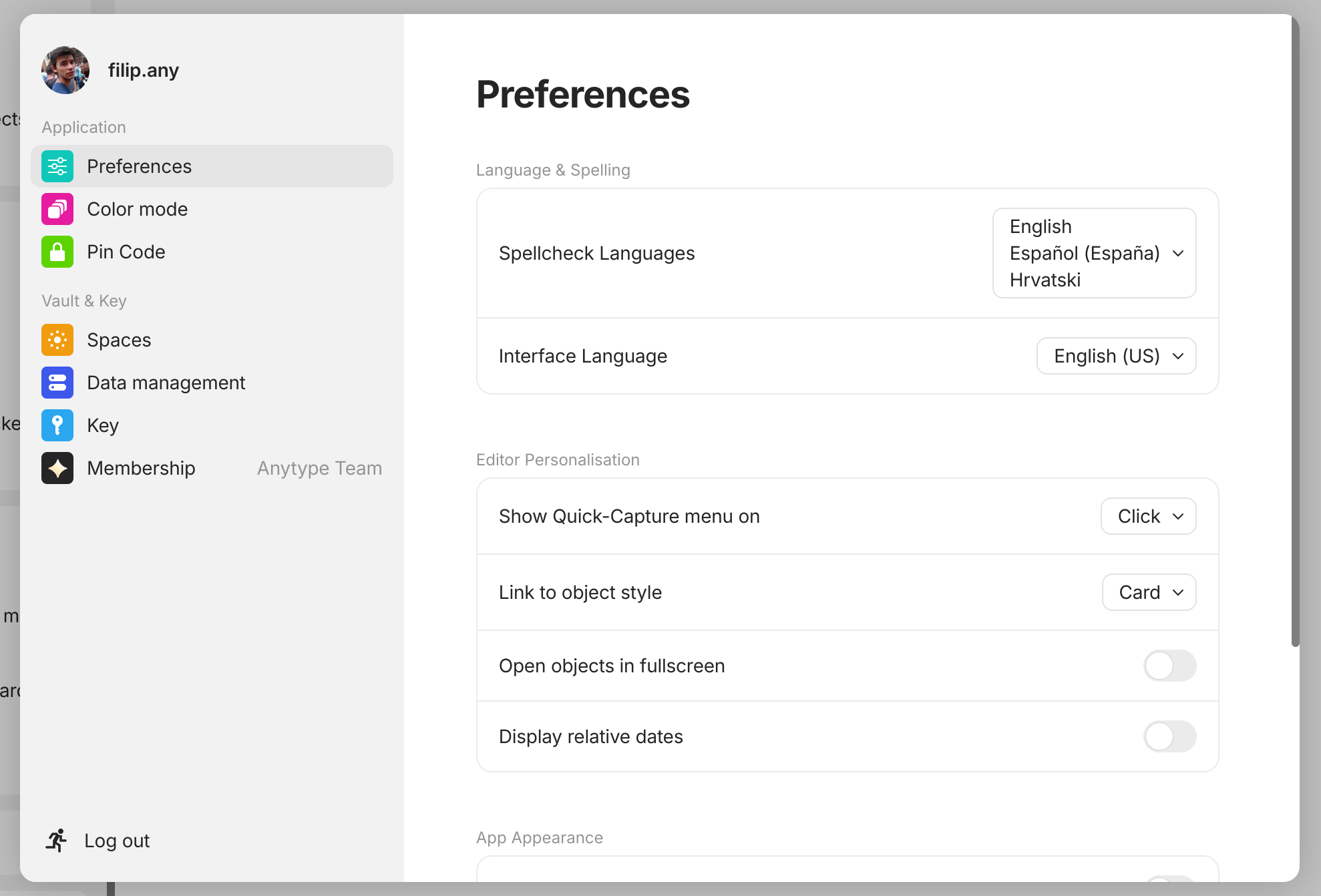Enable Open objects in fullscreen toggle
Viewport: 1321px width, 896px height.
coord(1169,666)
